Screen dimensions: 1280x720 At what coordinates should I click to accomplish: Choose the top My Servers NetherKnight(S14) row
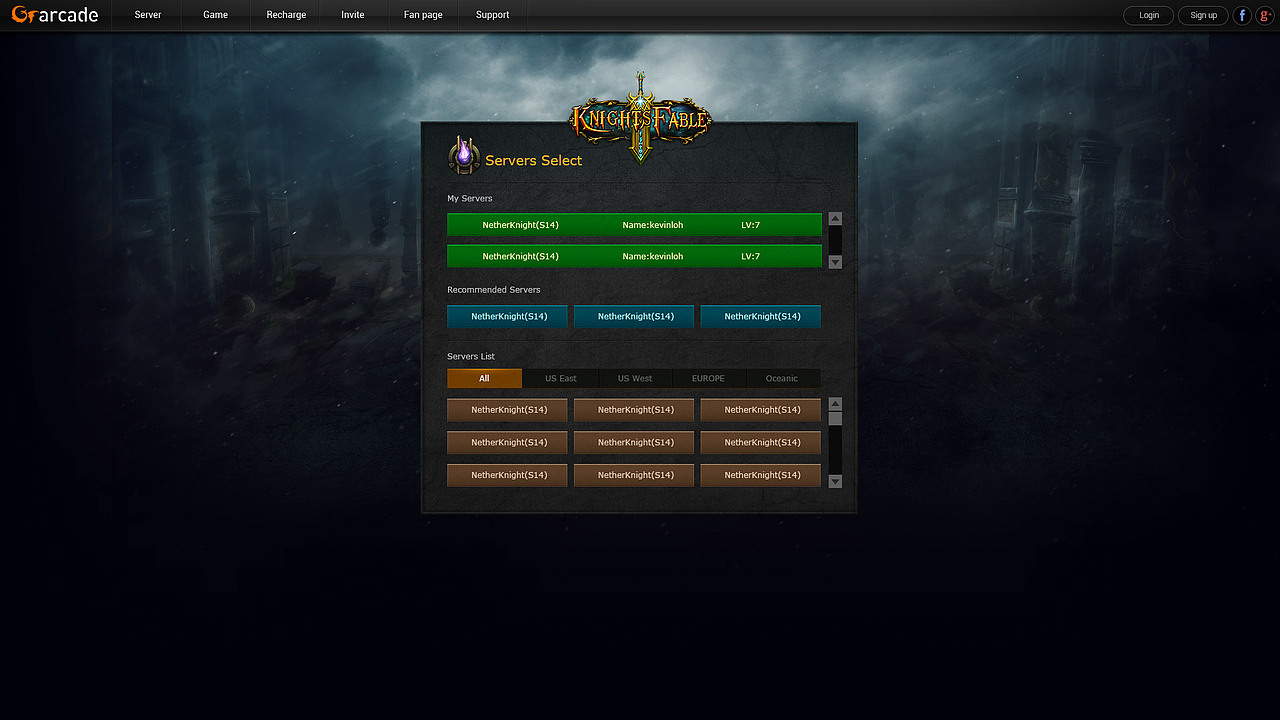pos(634,225)
